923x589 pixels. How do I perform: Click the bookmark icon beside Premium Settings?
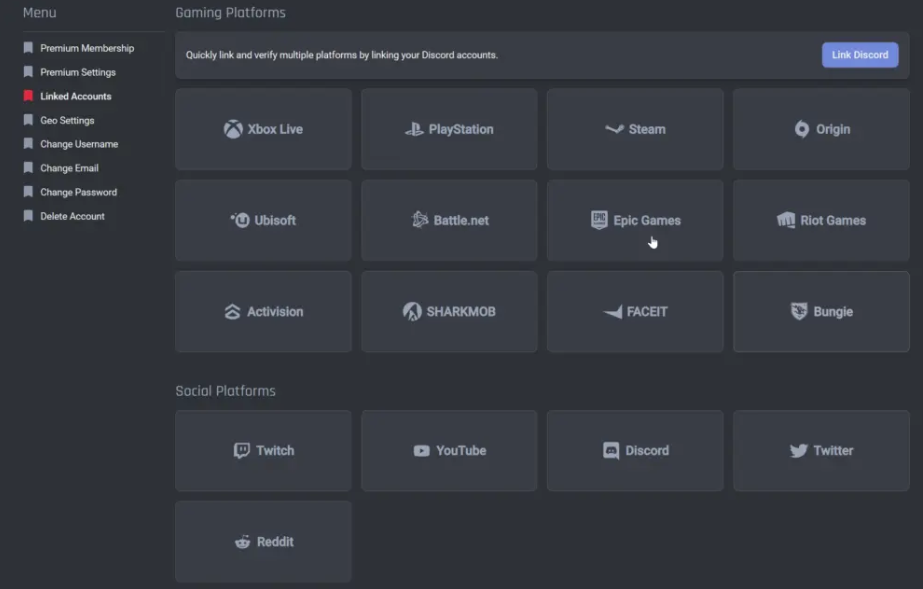(28, 71)
